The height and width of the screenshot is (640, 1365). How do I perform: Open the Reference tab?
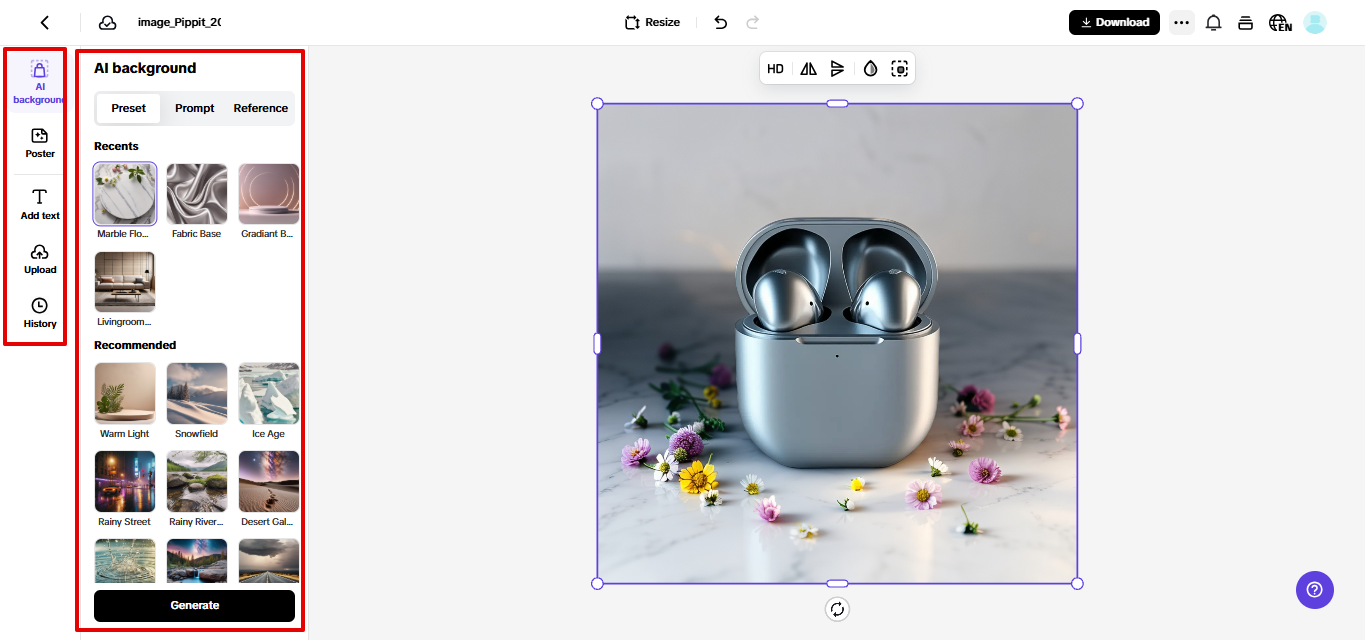tap(260, 108)
